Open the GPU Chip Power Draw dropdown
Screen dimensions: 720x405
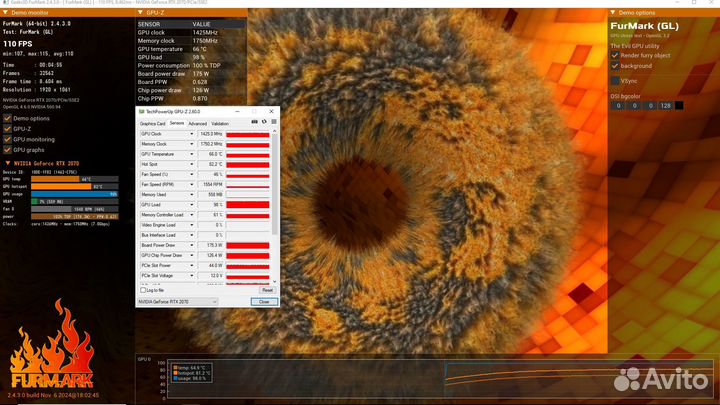click(x=191, y=255)
